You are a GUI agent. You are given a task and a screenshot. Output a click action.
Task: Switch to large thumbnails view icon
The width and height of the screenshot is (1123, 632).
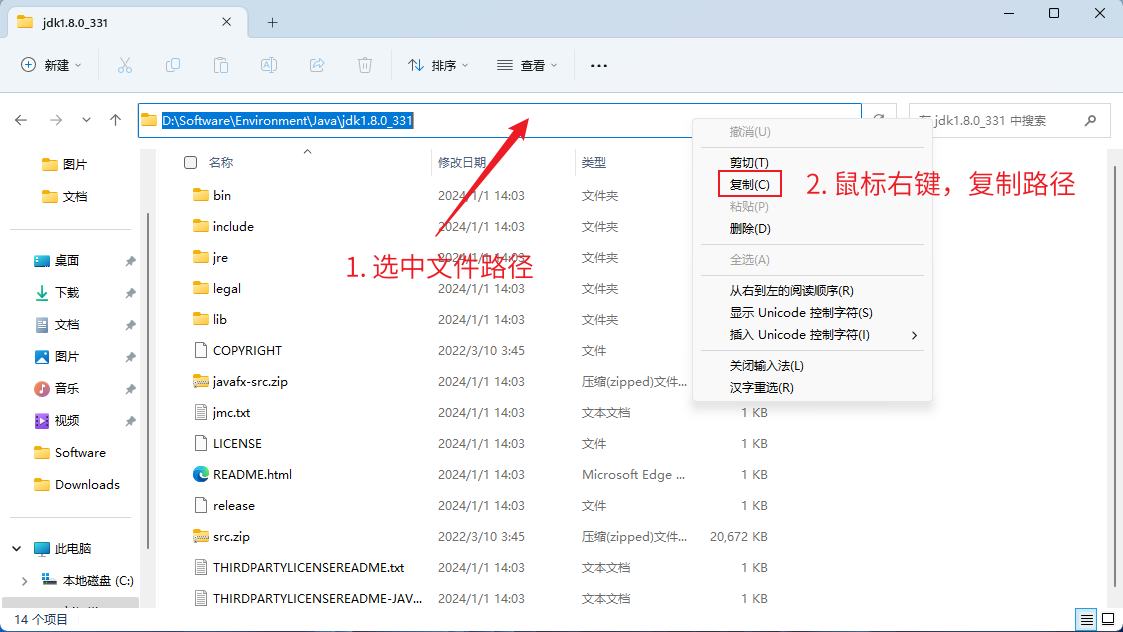[1106, 619]
